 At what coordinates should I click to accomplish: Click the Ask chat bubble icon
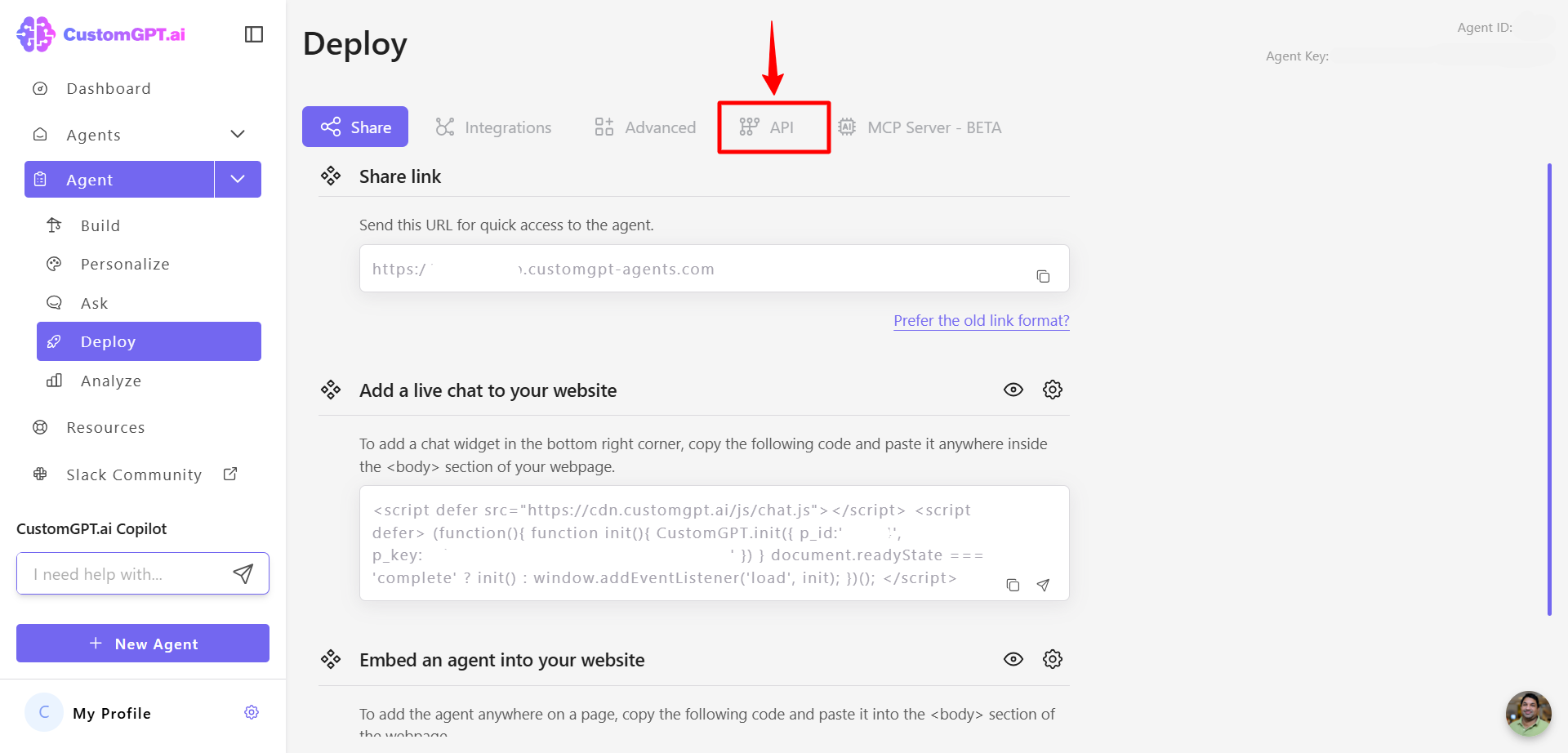(54, 302)
